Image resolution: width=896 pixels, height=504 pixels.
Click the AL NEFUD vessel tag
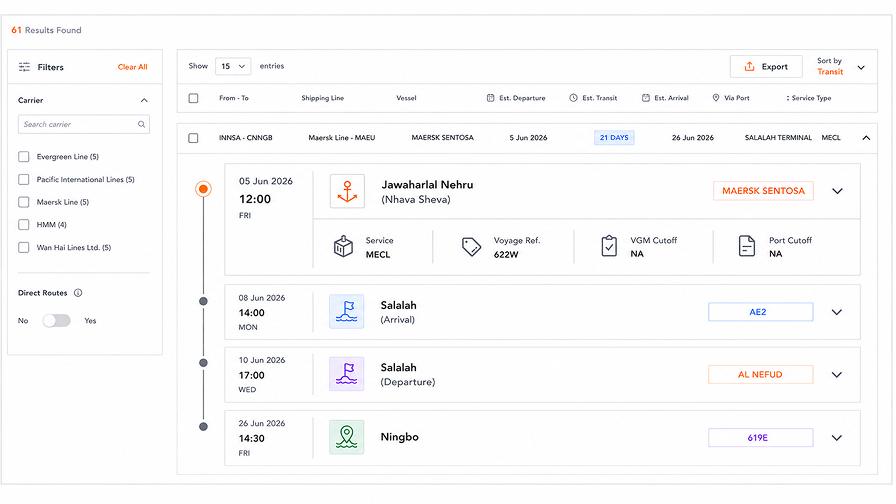pyautogui.click(x=760, y=375)
